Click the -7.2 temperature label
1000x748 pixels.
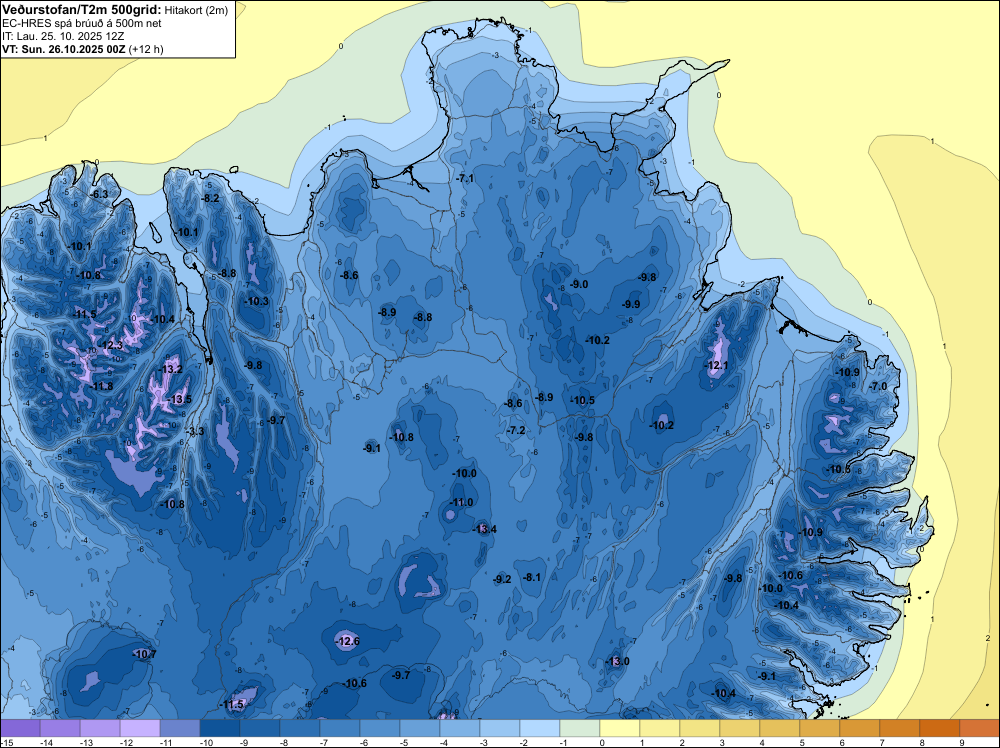coord(515,430)
